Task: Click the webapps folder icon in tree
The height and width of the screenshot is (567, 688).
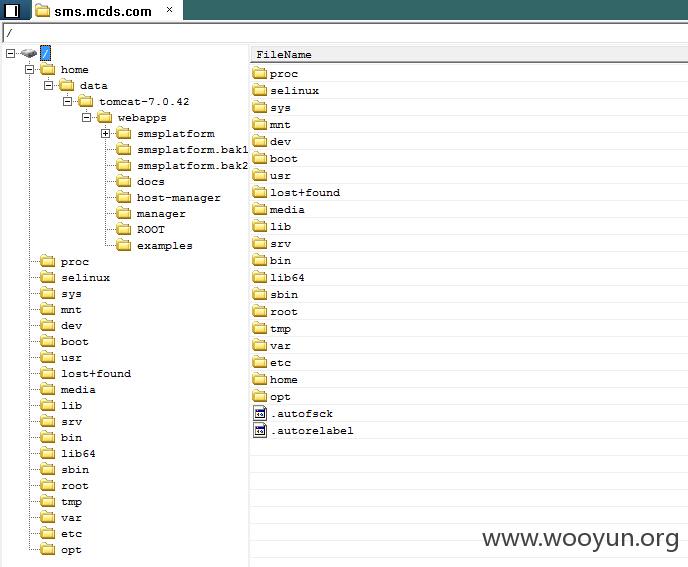Action: pyautogui.click(x=105, y=118)
